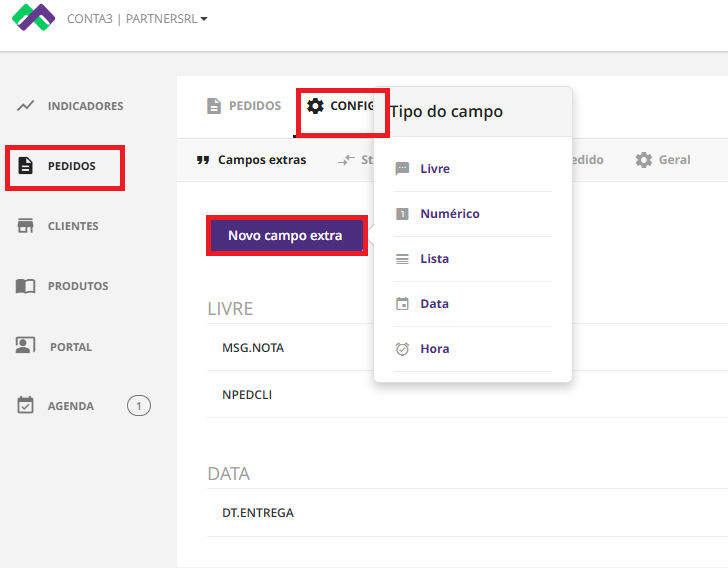Image resolution: width=728 pixels, height=568 pixels.
Task: Choose Livre field type
Action: click(x=435, y=169)
